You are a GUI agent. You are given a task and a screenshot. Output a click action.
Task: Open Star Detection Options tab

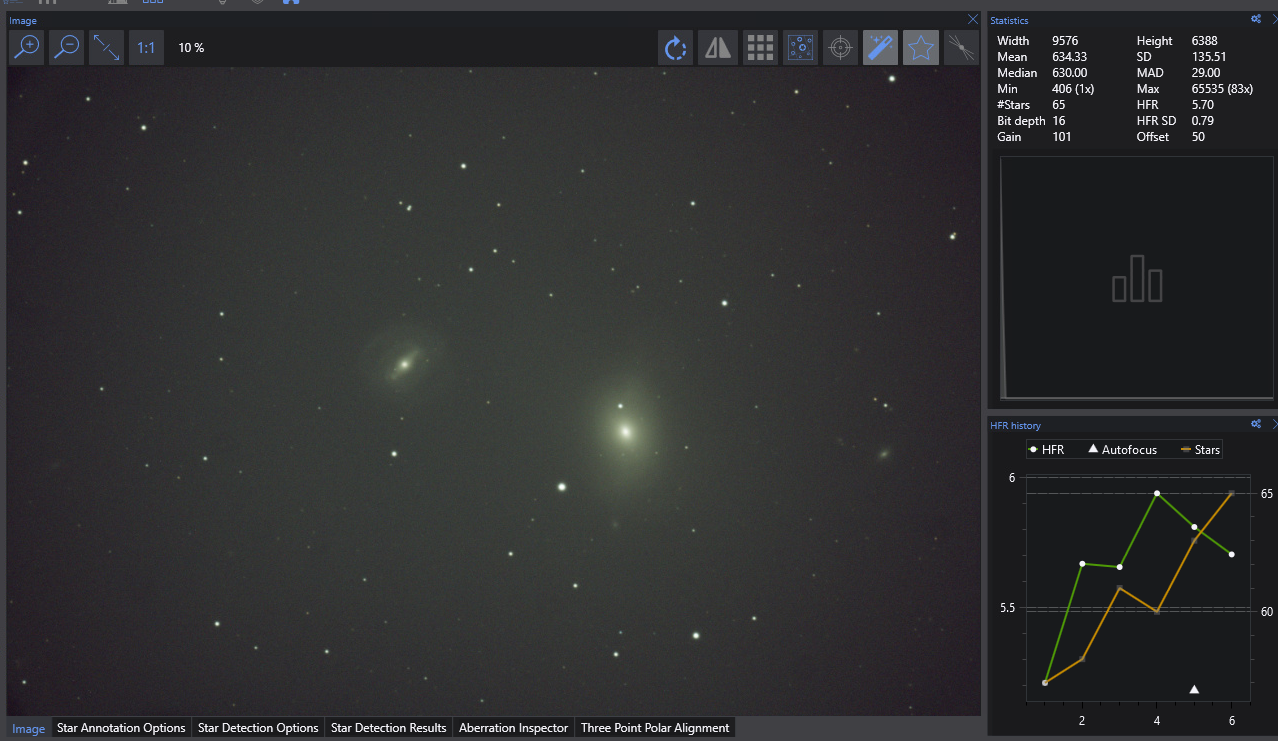[x=258, y=728]
